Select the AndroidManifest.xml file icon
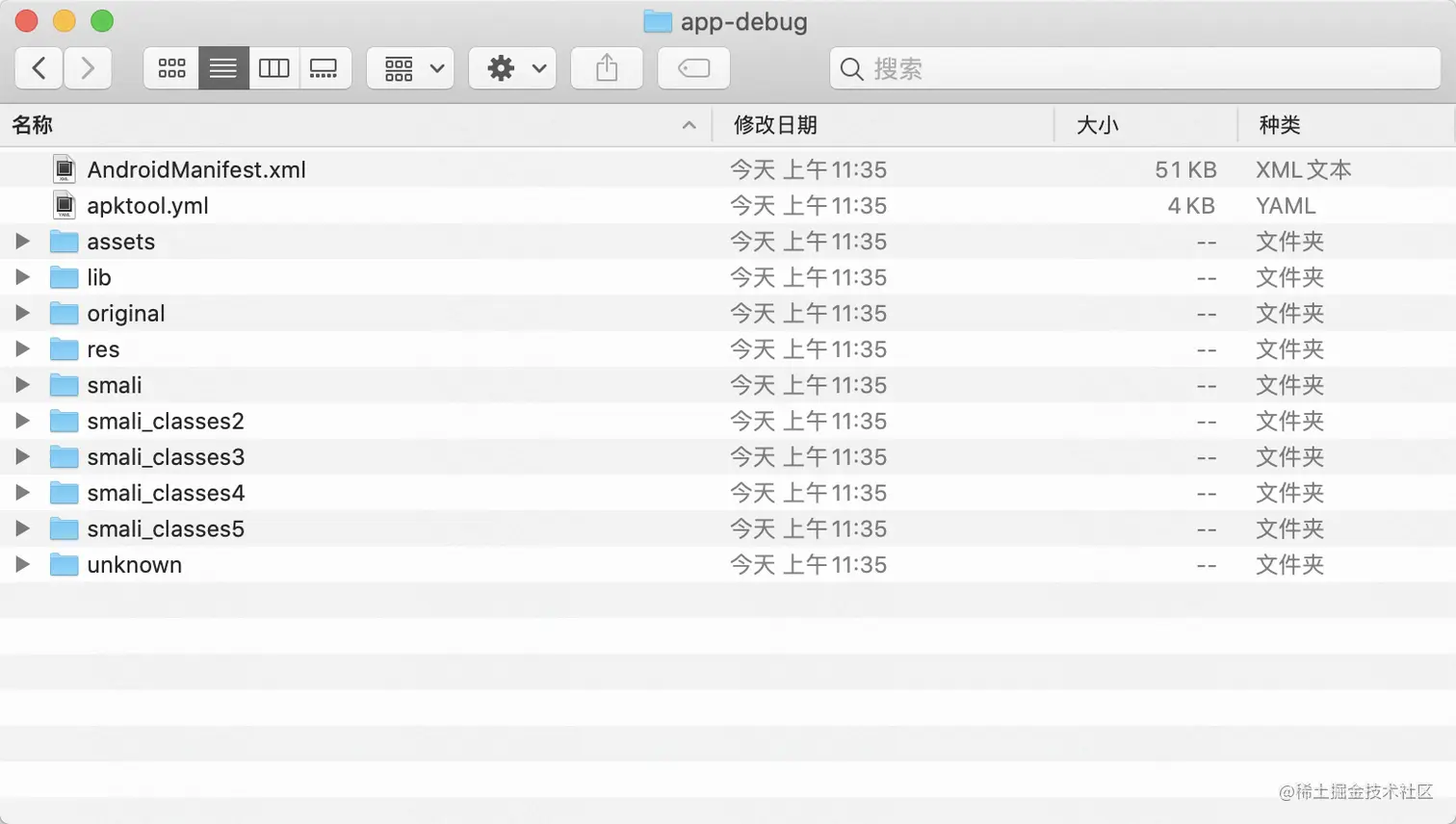This screenshot has width=1456, height=824. [x=64, y=169]
